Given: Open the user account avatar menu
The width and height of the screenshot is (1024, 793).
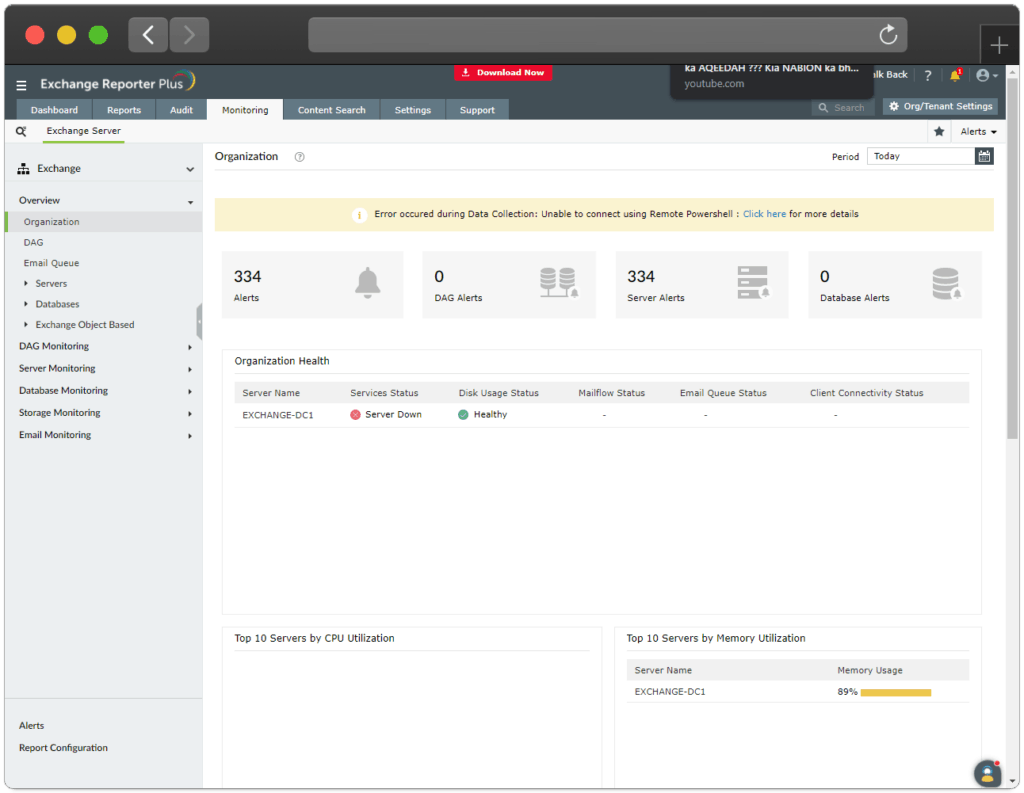Looking at the screenshot, I should tap(986, 76).
